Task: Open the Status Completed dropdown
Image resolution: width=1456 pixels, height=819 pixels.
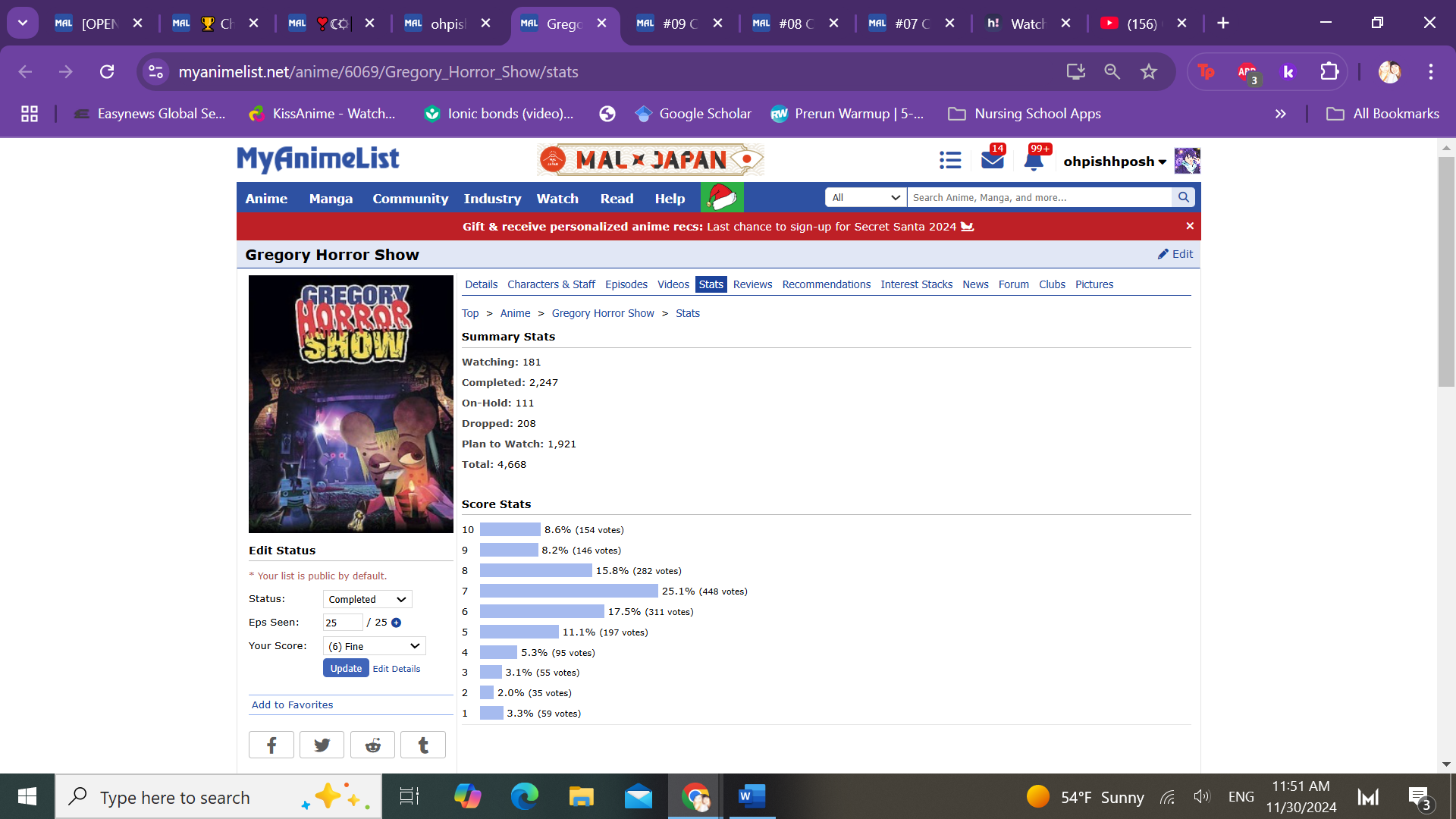Action: [367, 599]
